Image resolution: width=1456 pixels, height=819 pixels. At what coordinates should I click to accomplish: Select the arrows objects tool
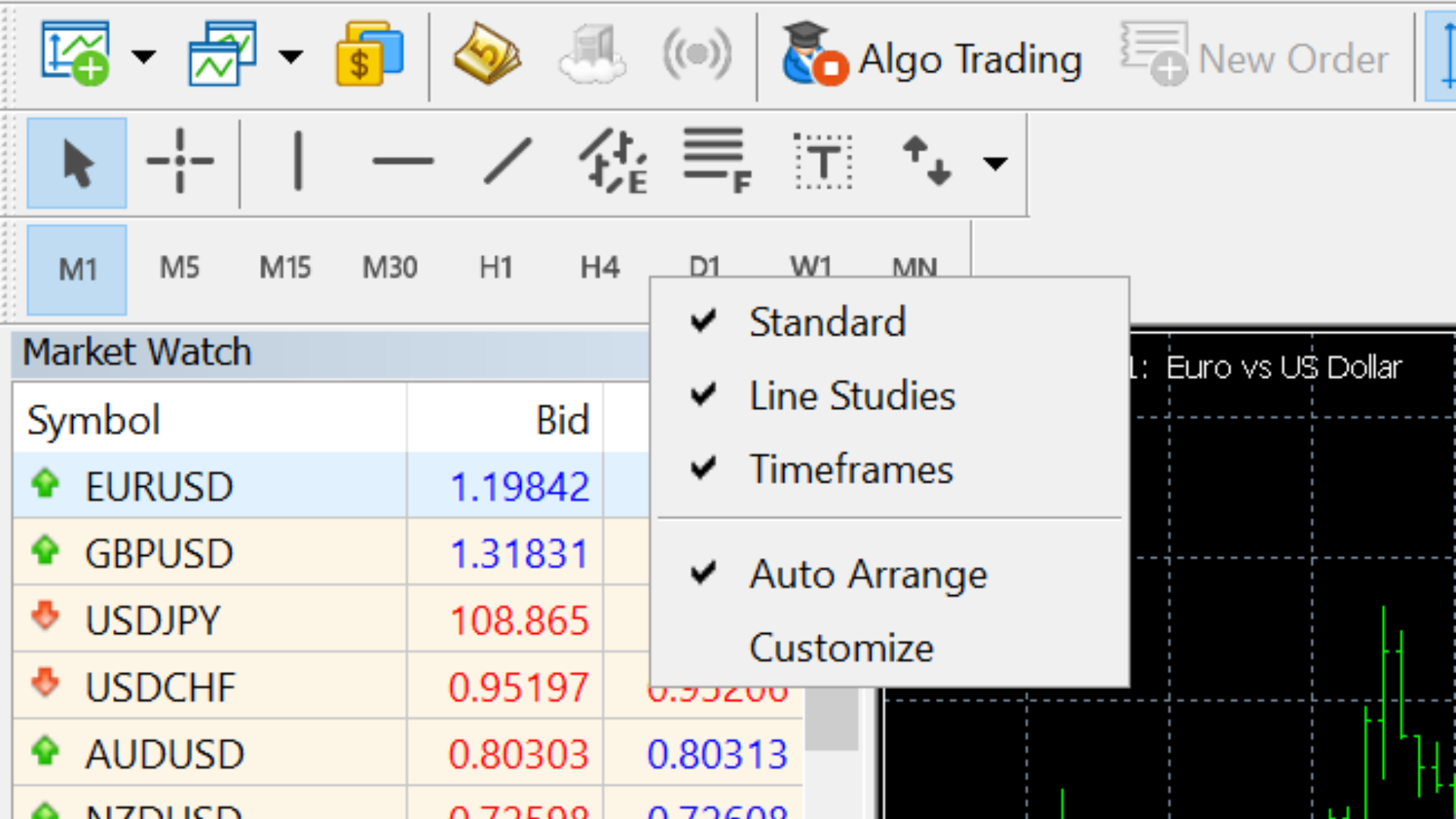(x=926, y=161)
